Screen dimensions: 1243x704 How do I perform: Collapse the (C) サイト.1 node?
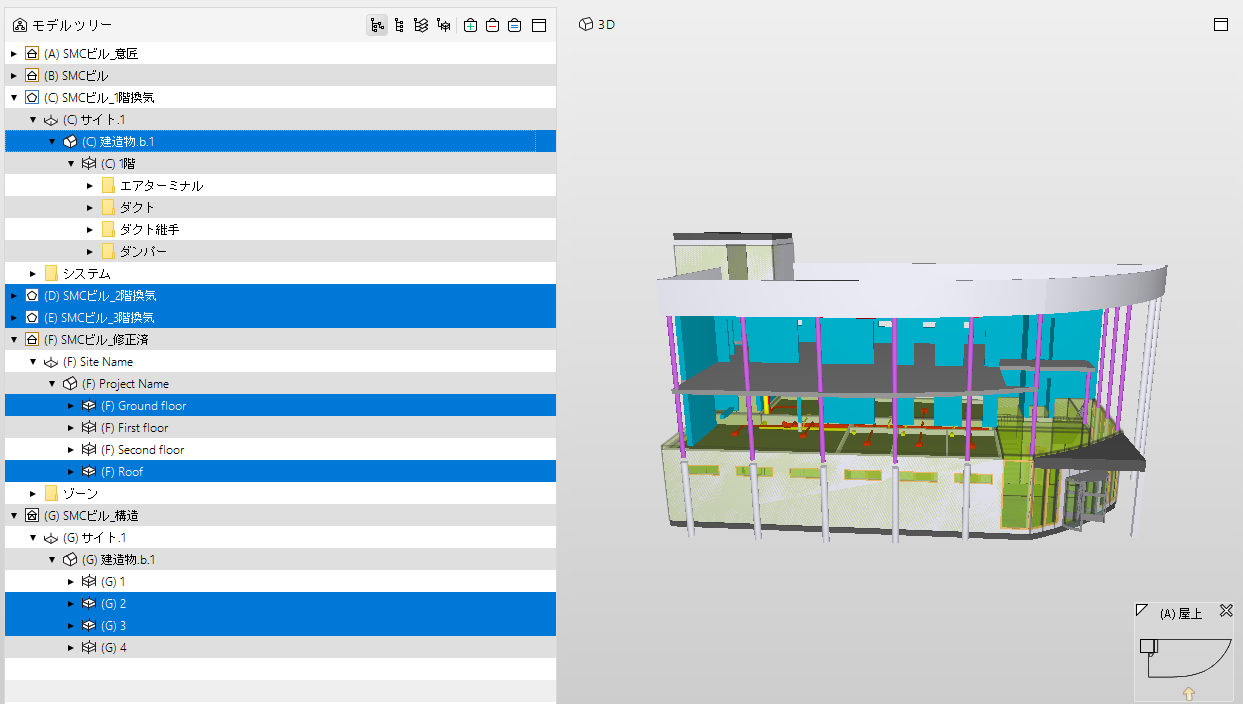tap(33, 119)
